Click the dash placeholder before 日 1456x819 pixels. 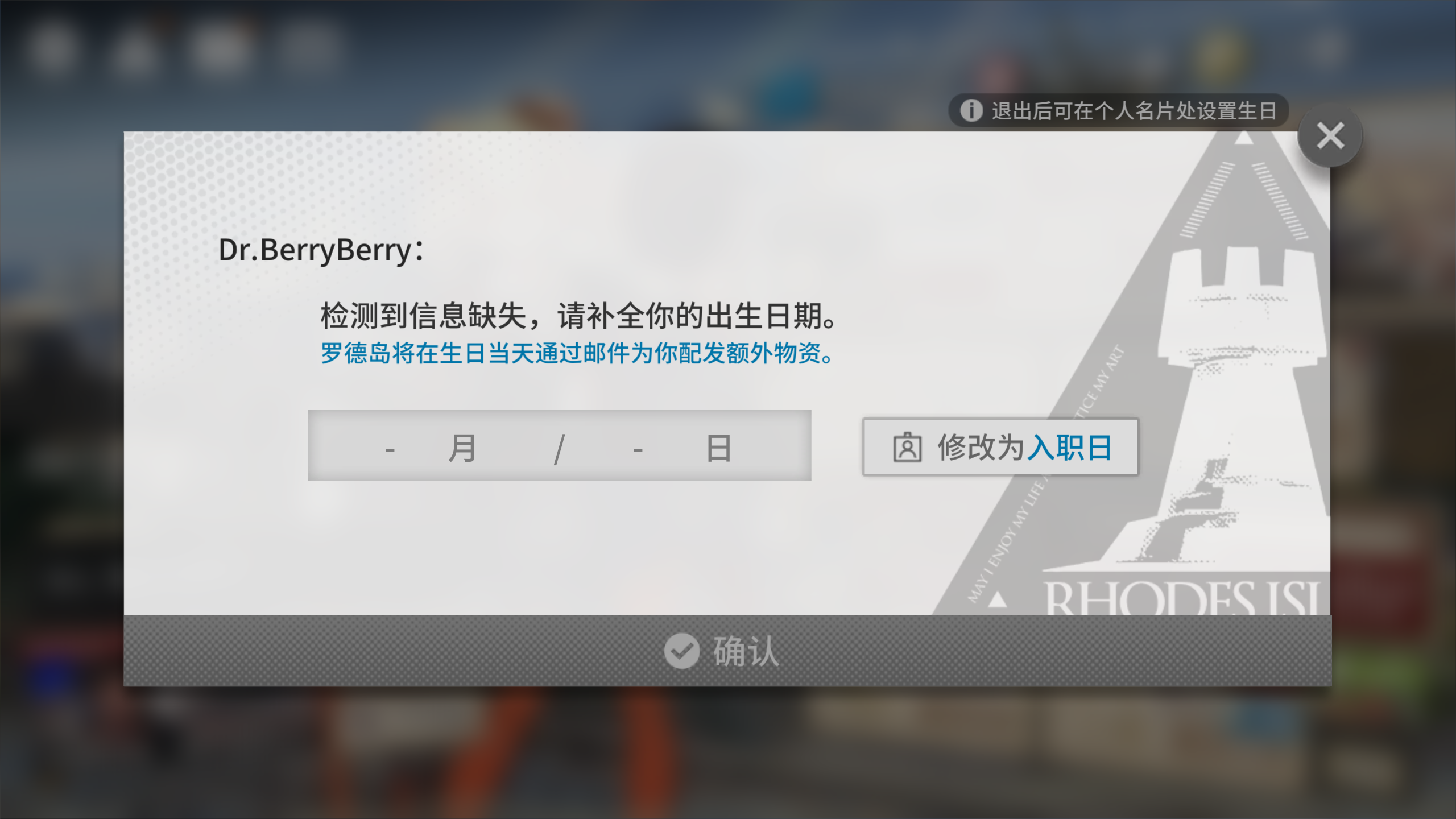638,450
